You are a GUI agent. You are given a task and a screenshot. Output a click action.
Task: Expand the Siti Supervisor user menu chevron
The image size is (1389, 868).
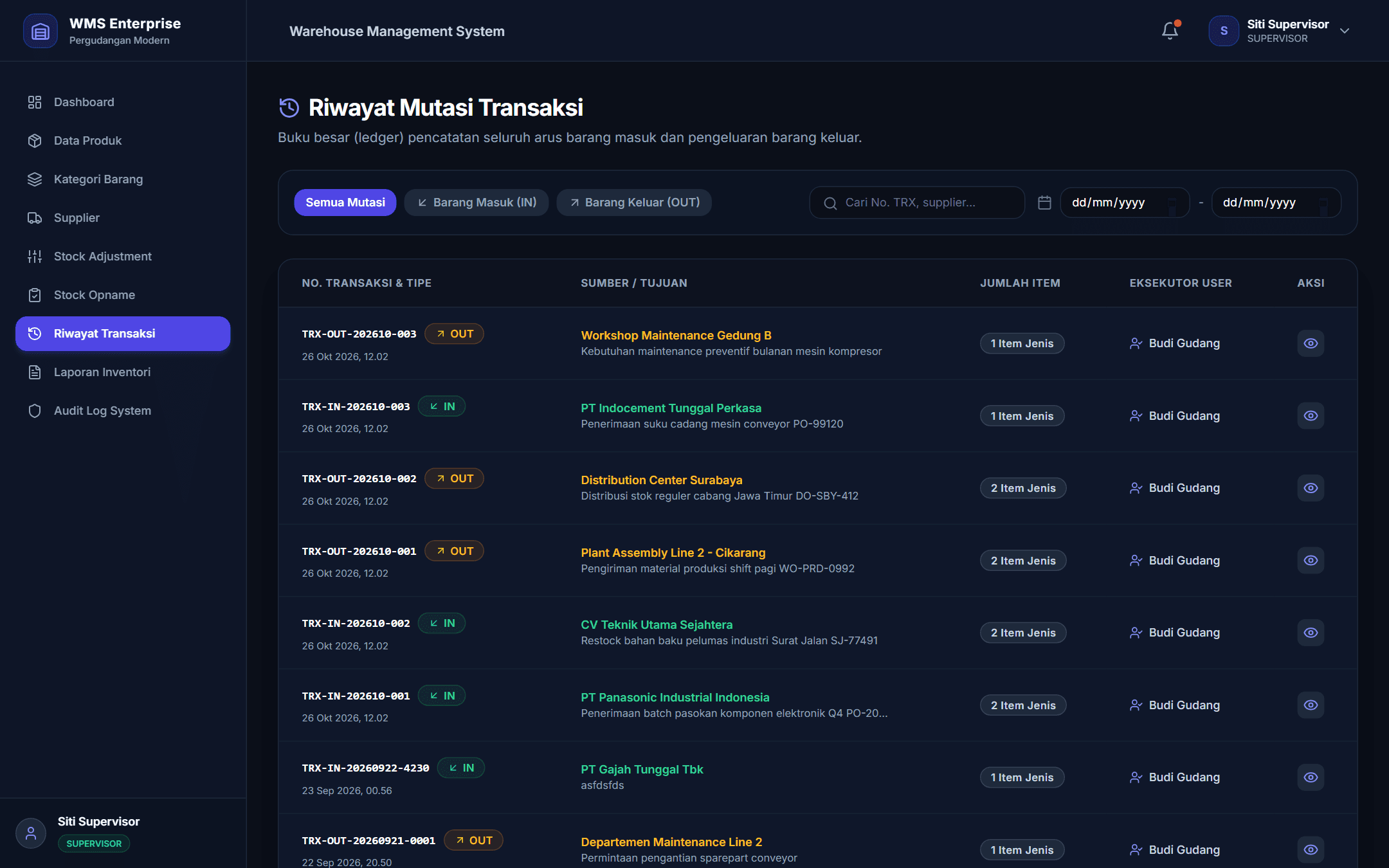[1344, 31]
